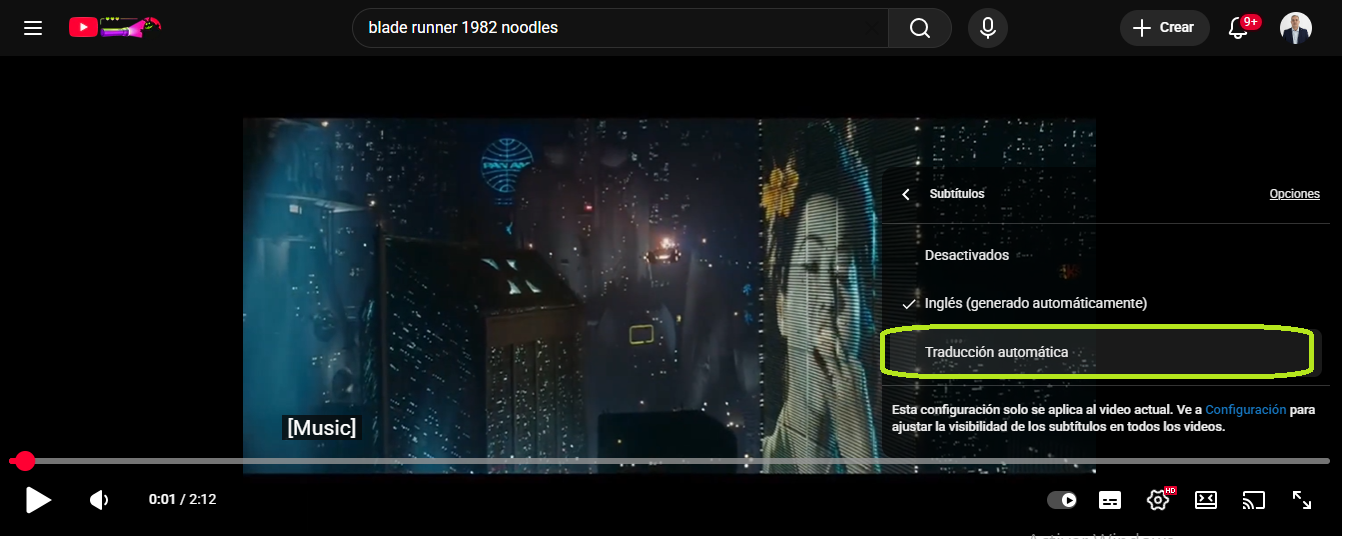Cast video to a TV
1345x539 pixels.
pyautogui.click(x=1254, y=500)
